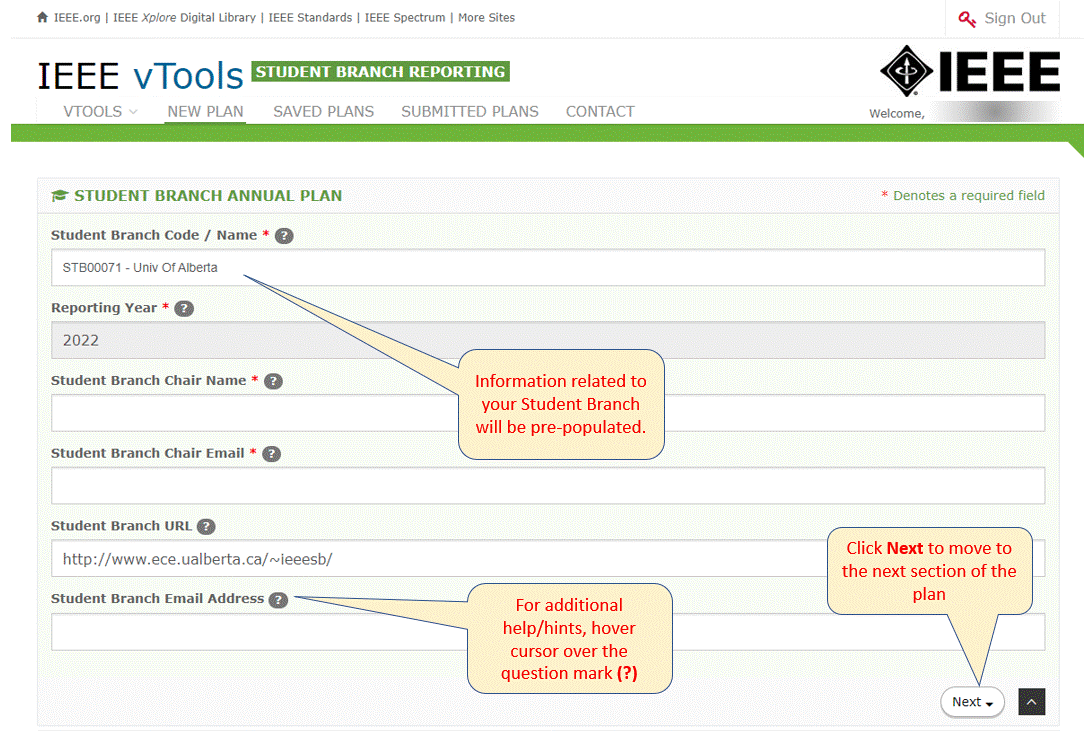Open the CONTACT menu item

coord(600,112)
